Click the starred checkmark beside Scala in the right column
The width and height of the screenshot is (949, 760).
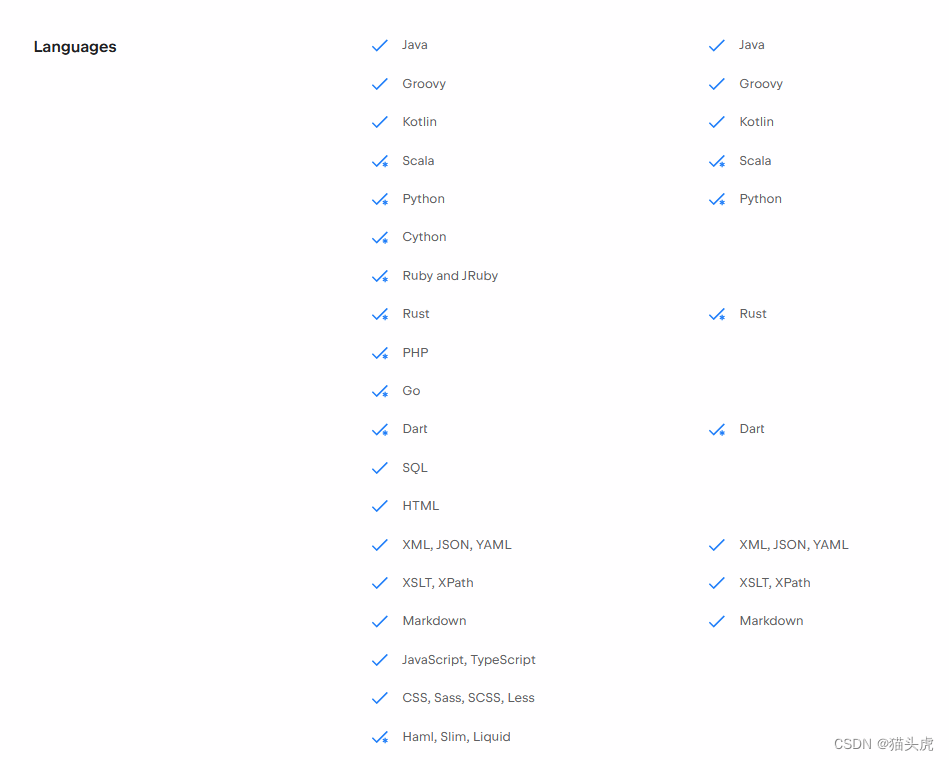pos(717,162)
